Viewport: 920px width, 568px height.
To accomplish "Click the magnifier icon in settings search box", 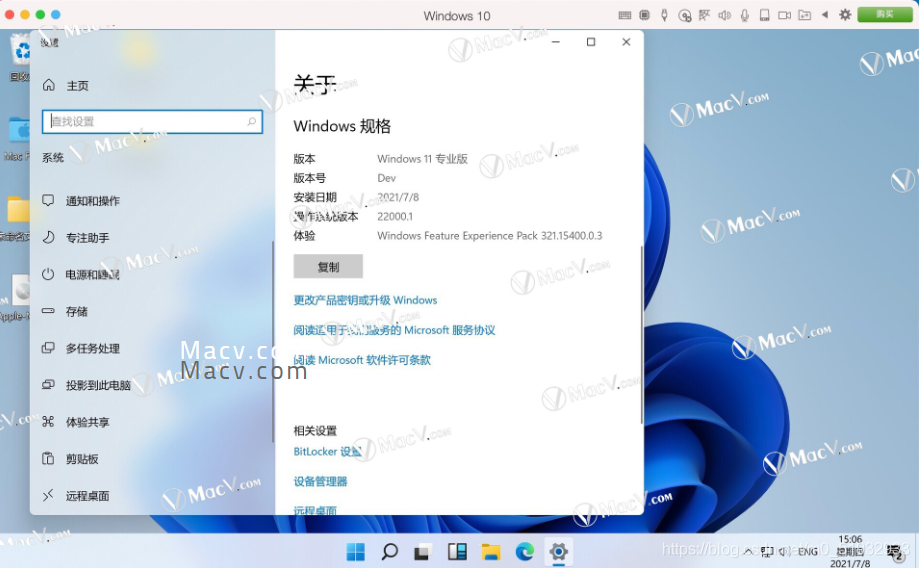I will [x=252, y=121].
